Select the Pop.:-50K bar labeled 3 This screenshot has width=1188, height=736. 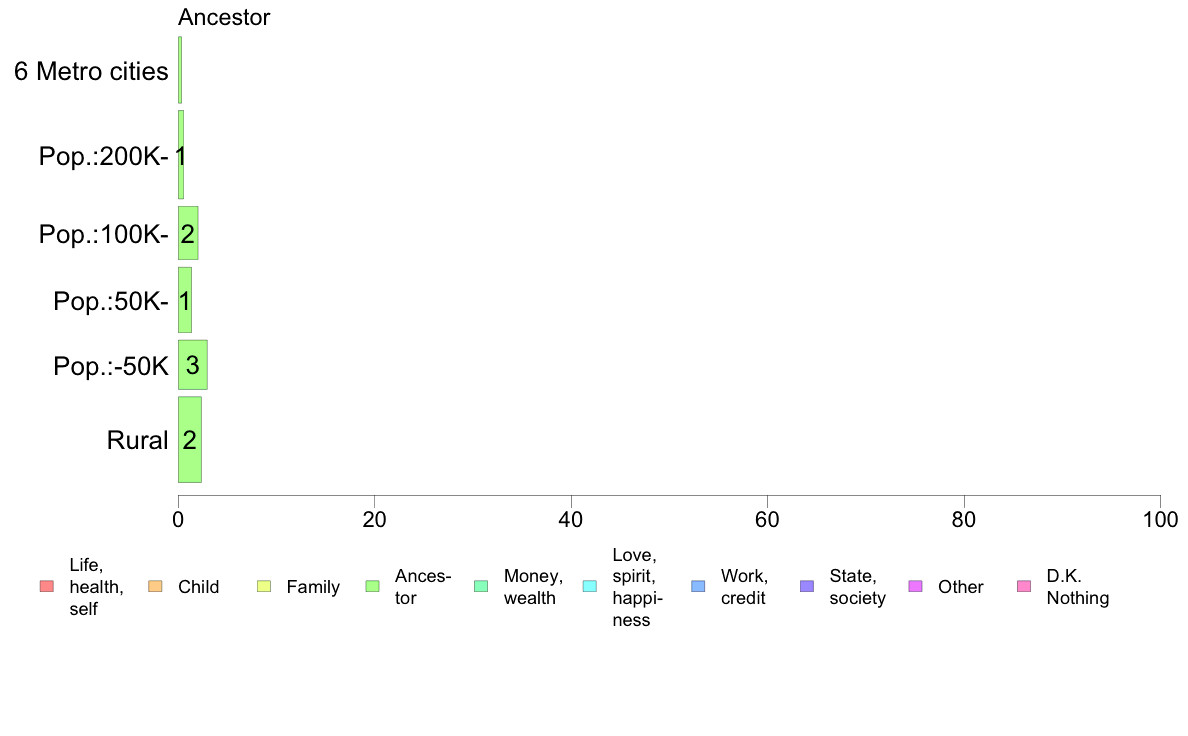click(x=192, y=365)
